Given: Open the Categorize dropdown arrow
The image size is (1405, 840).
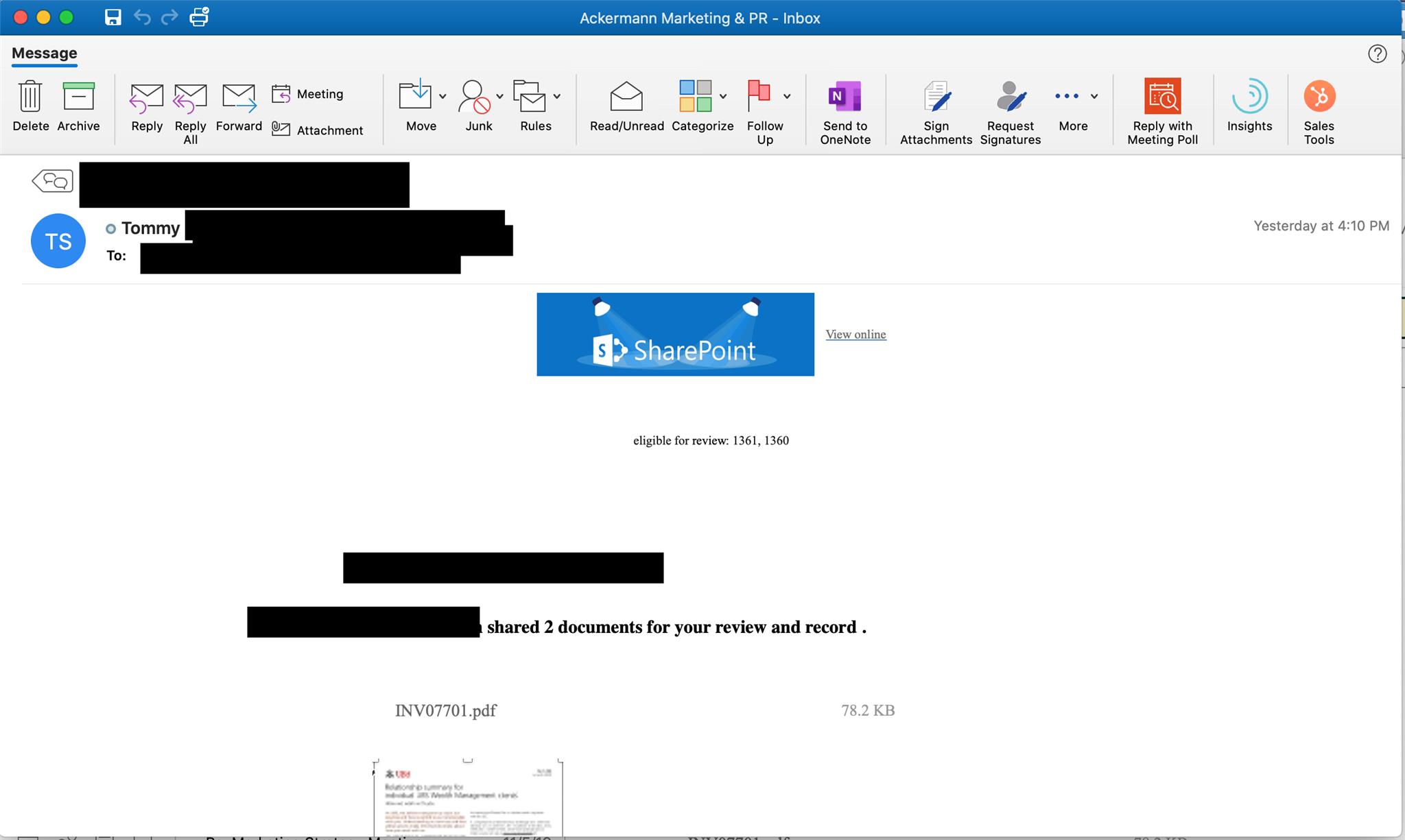Looking at the screenshot, I should [723, 97].
